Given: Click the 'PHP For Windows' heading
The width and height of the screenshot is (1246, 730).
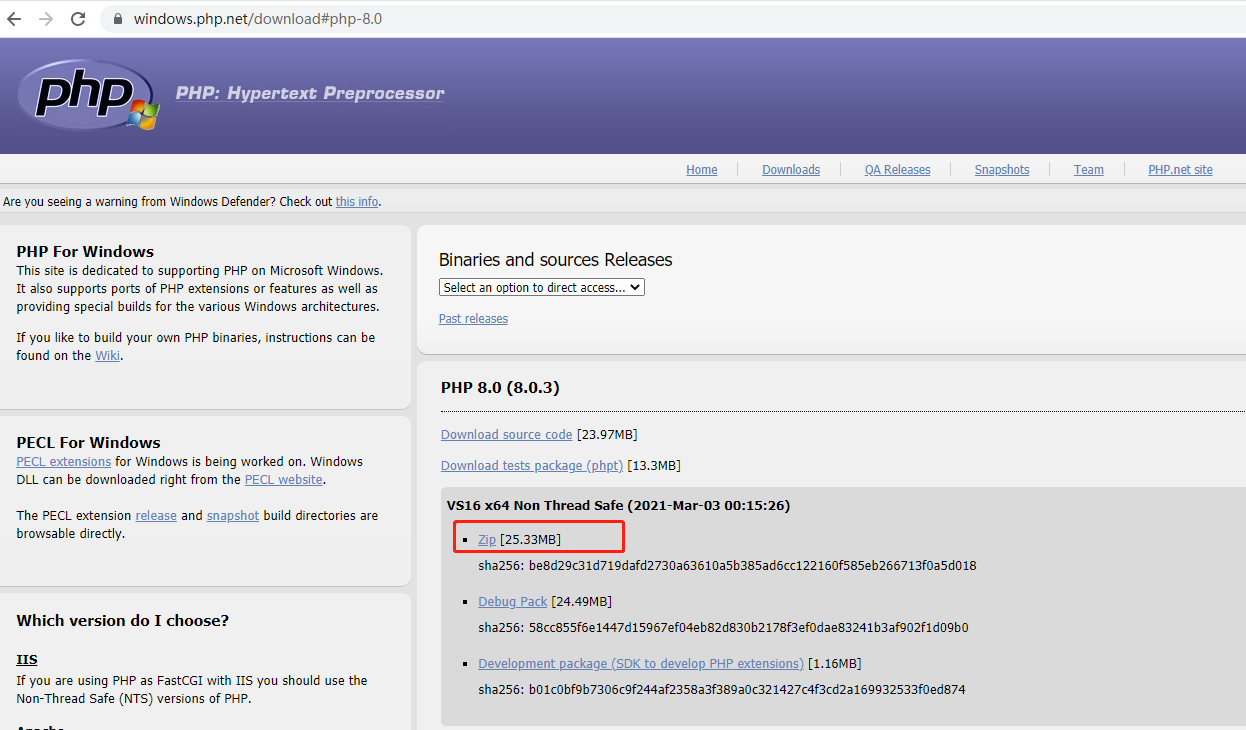Looking at the screenshot, I should [x=85, y=252].
